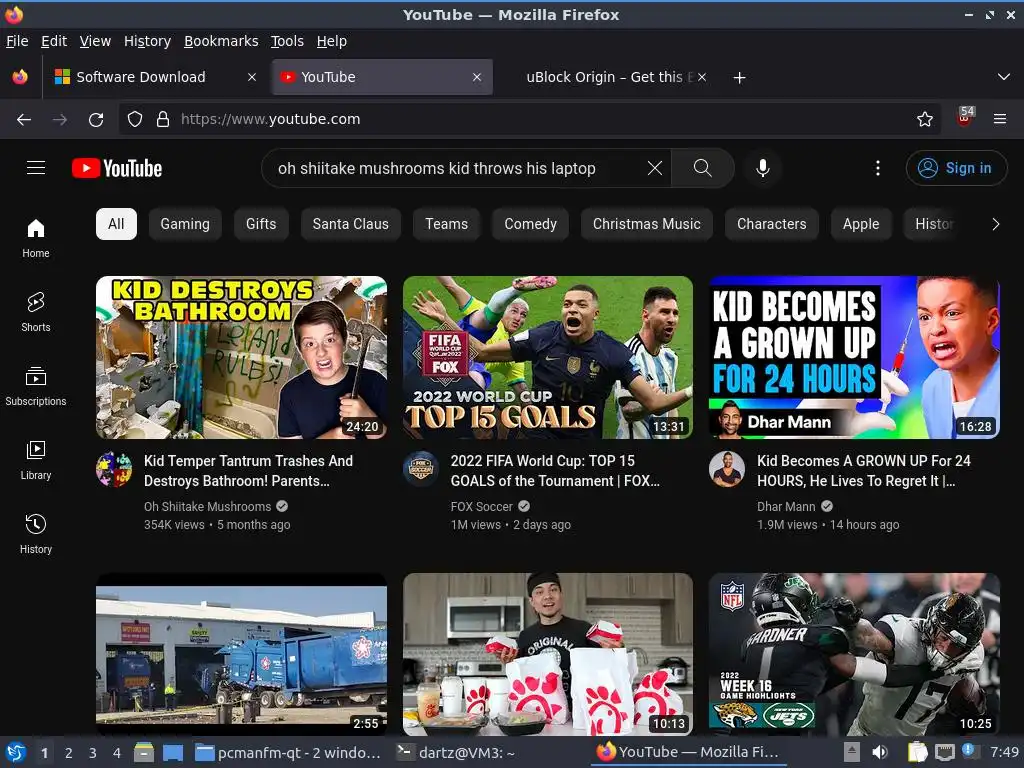Viewport: 1024px width, 768px height.
Task: Open the File menu
Action: tap(17, 41)
